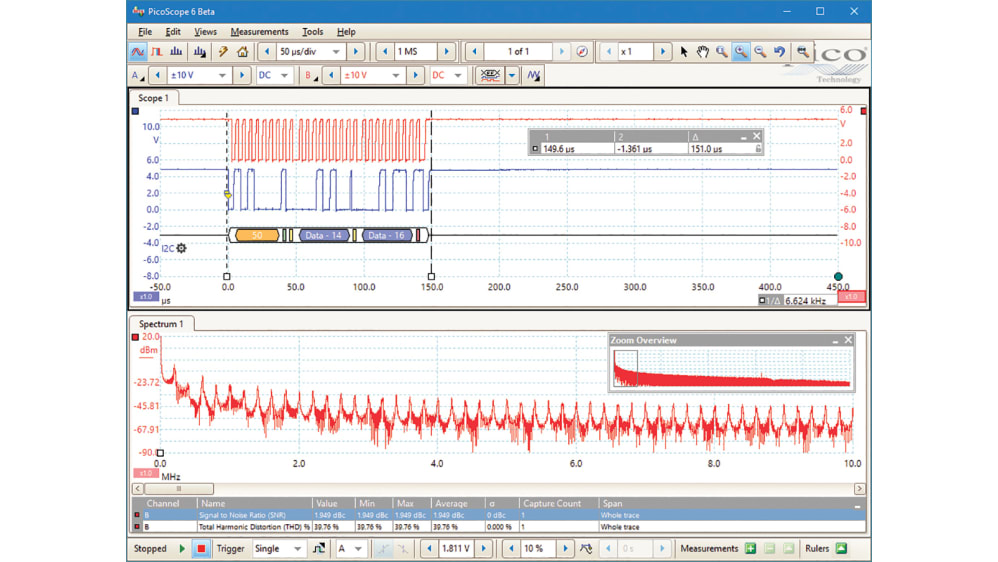This screenshot has height=562, width=998.
Task: Open the Views menu
Action: tap(205, 32)
